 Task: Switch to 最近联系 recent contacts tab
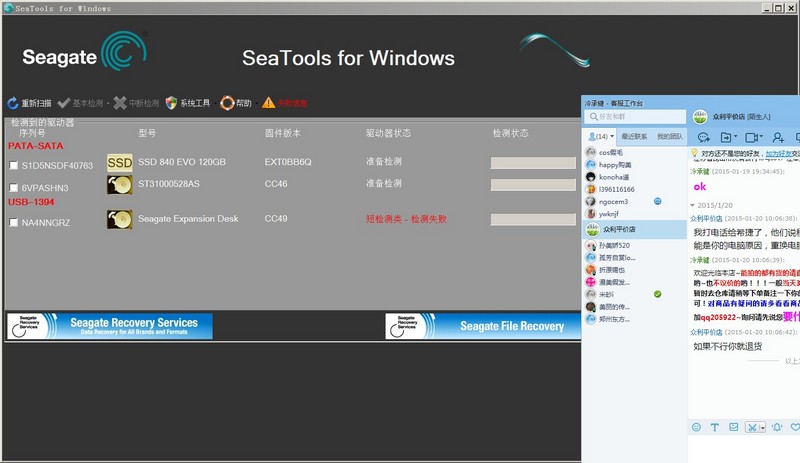pyautogui.click(x=634, y=137)
